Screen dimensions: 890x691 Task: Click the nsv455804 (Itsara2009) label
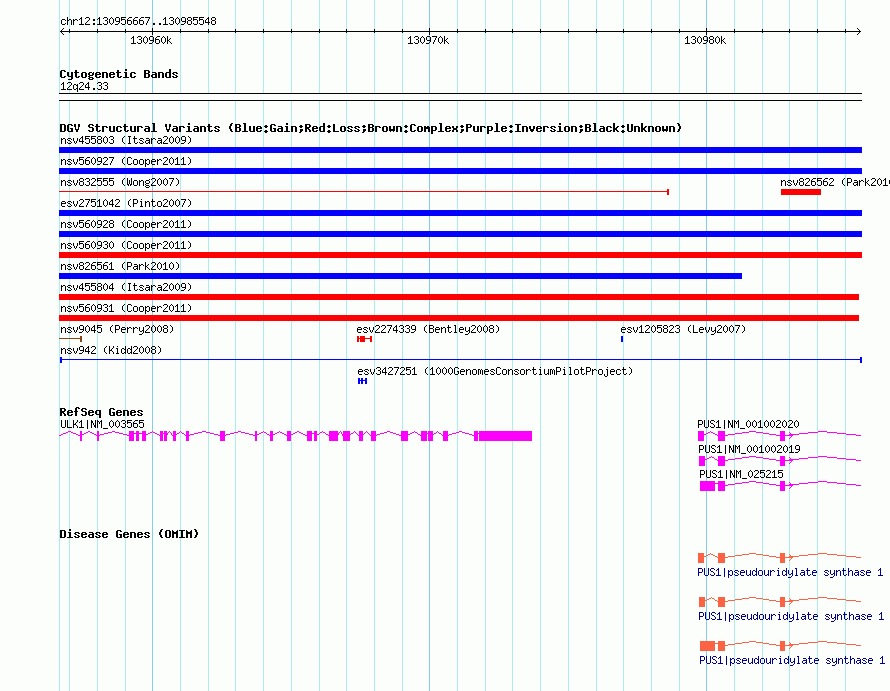(x=126, y=287)
